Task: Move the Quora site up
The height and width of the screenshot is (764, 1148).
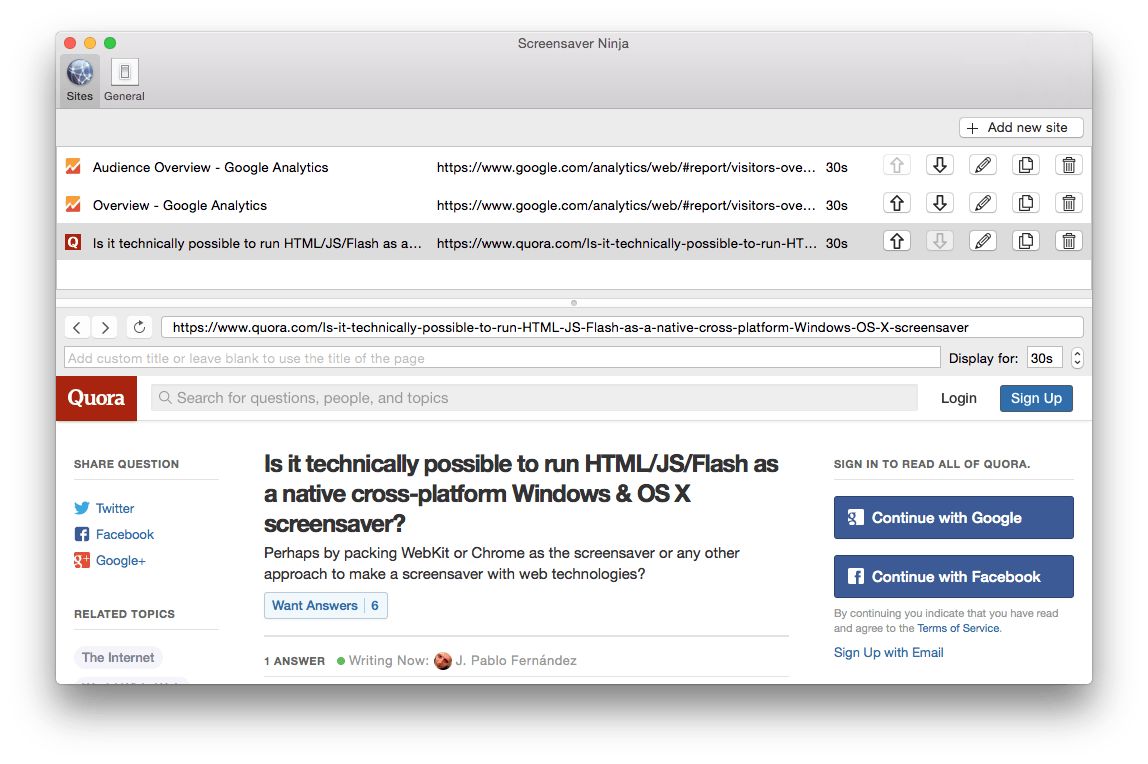Action: 897,242
